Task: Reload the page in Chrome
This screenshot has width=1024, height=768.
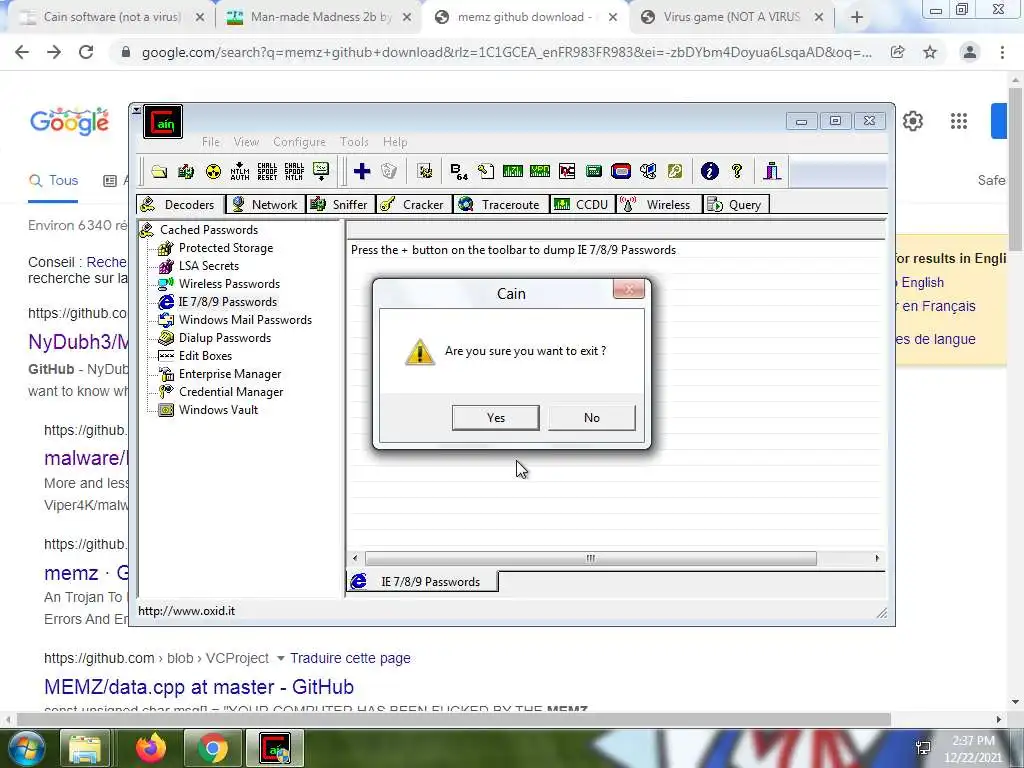Action: [86, 52]
